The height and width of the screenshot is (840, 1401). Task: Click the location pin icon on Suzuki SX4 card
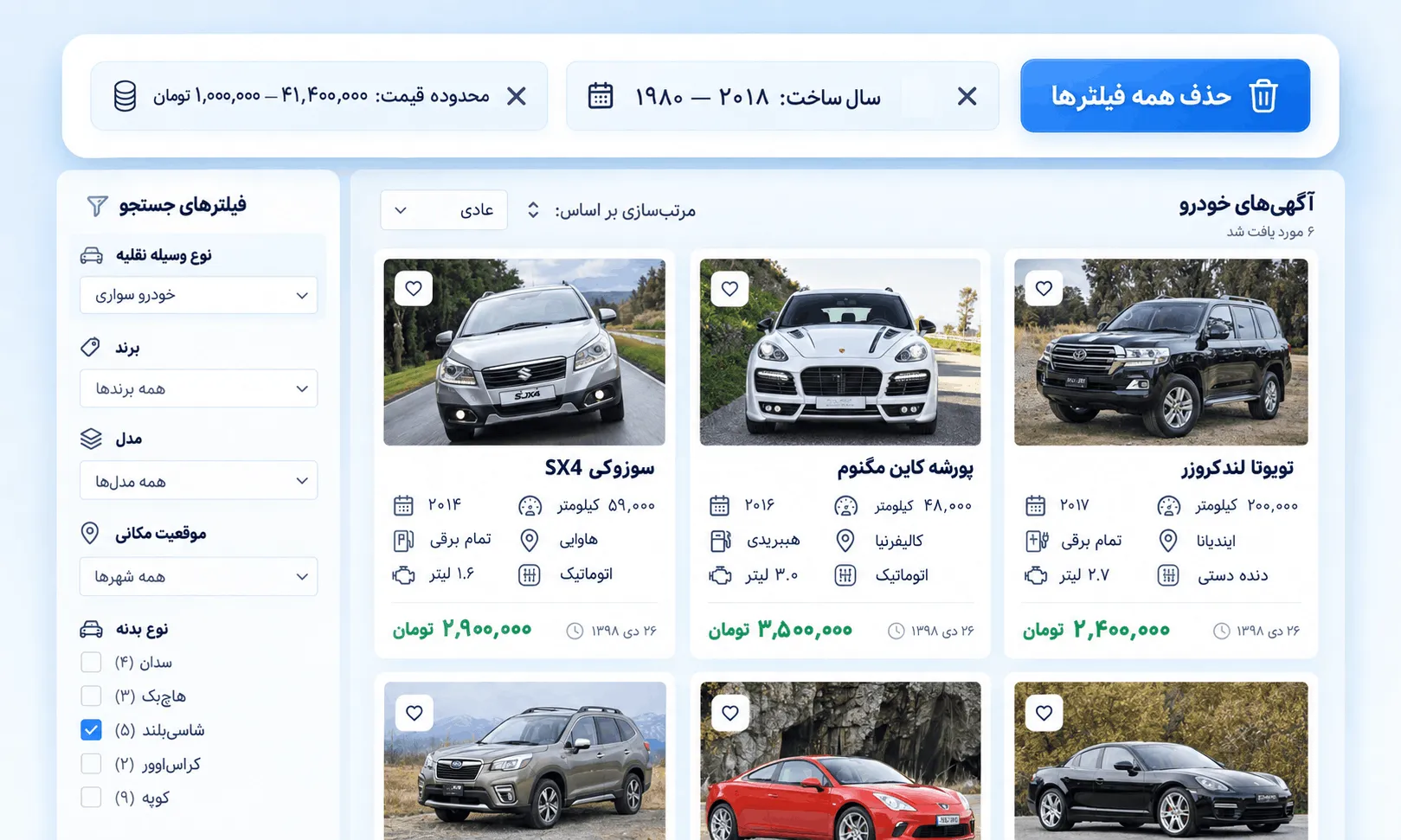pyautogui.click(x=529, y=540)
